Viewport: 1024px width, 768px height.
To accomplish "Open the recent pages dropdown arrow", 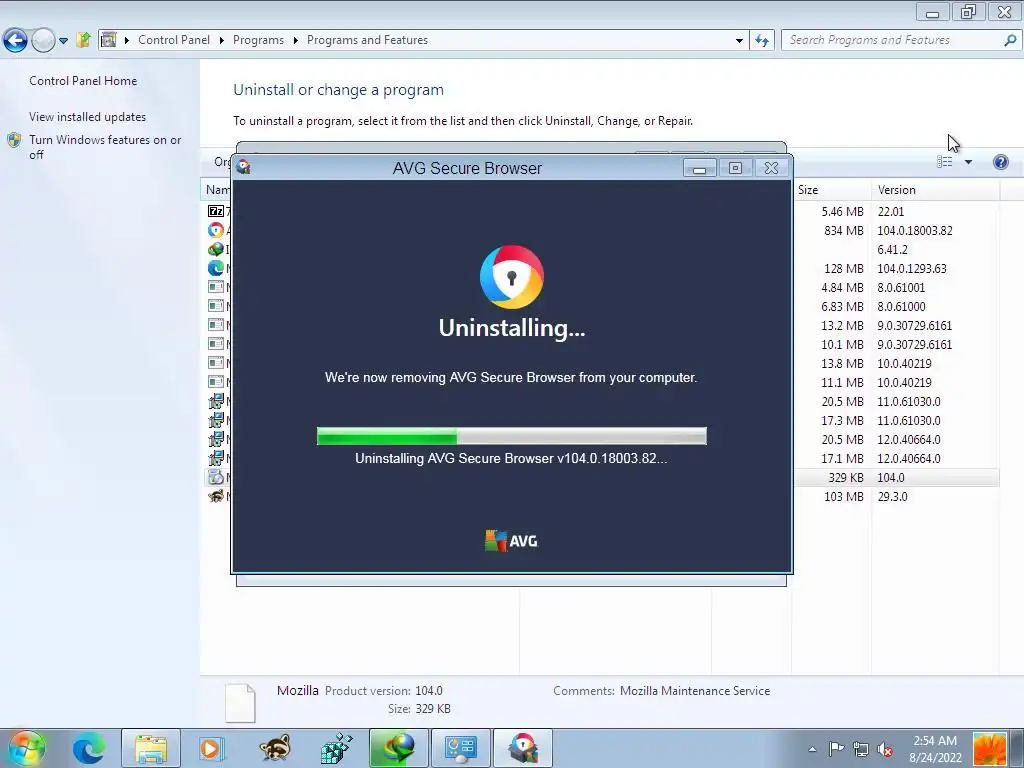I will click(x=63, y=40).
